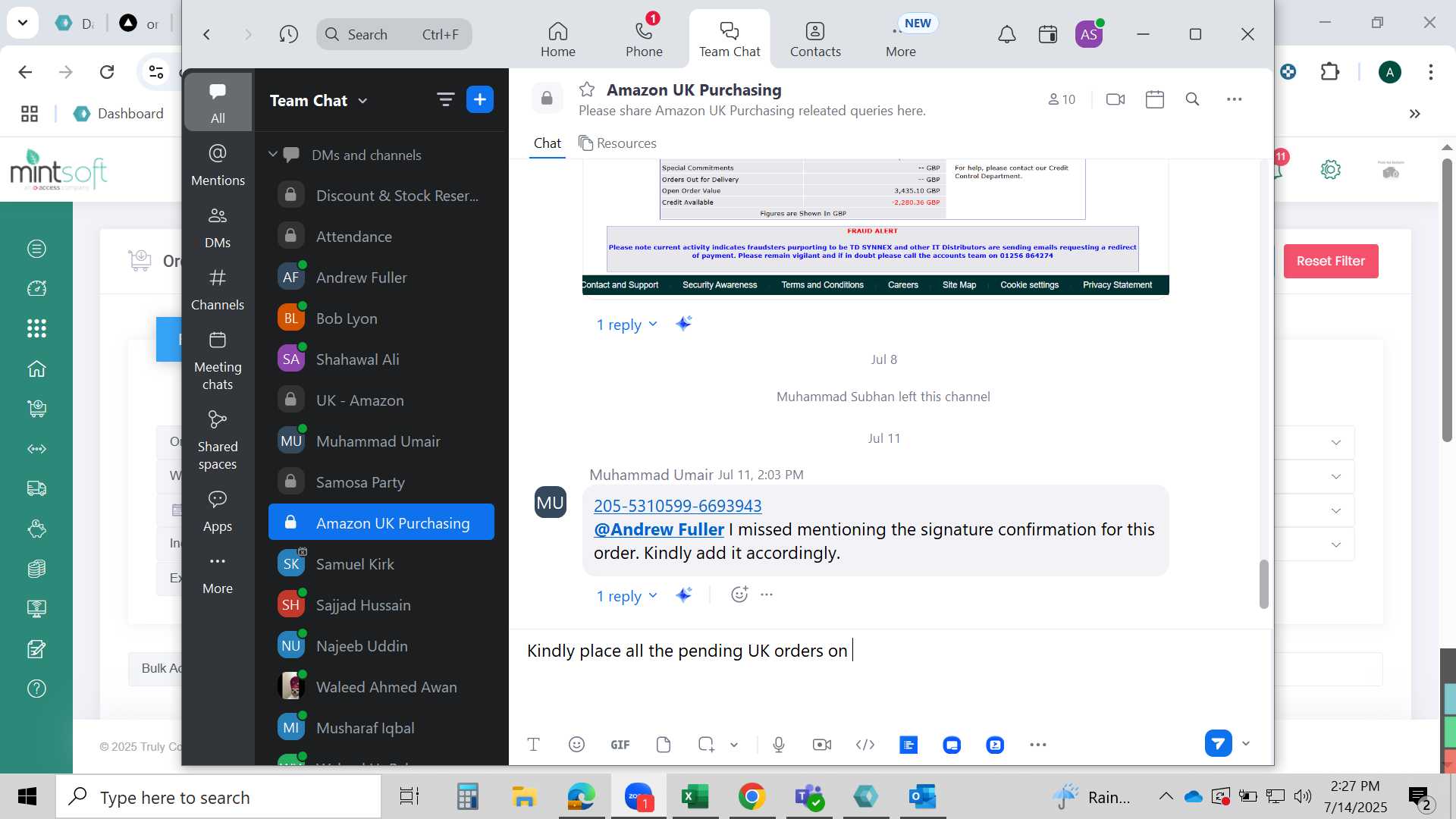The image size is (1456, 819).
Task: Expand 1 reply under Umair's message
Action: coord(626,596)
